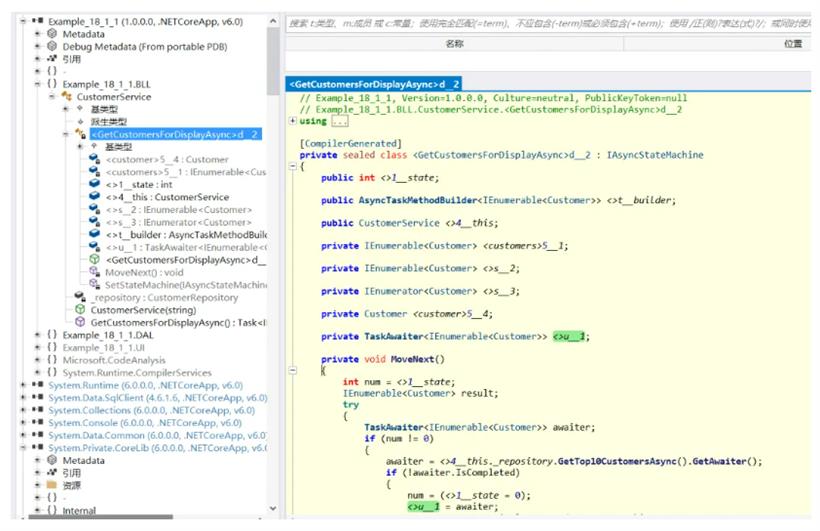Open AsyncTaskMethodBuilder type link in code
The width and height of the screenshot is (820, 531).
(418, 200)
